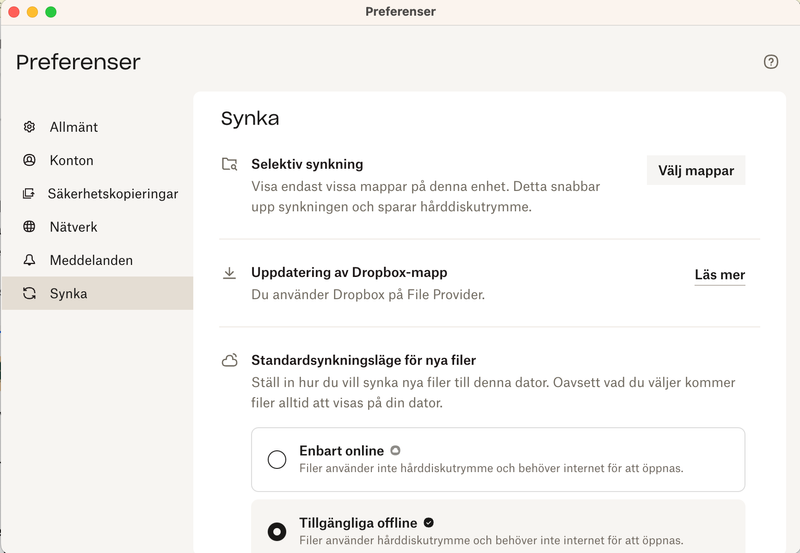
Task: Click the Meddelanden bell icon
Action: pos(30,260)
